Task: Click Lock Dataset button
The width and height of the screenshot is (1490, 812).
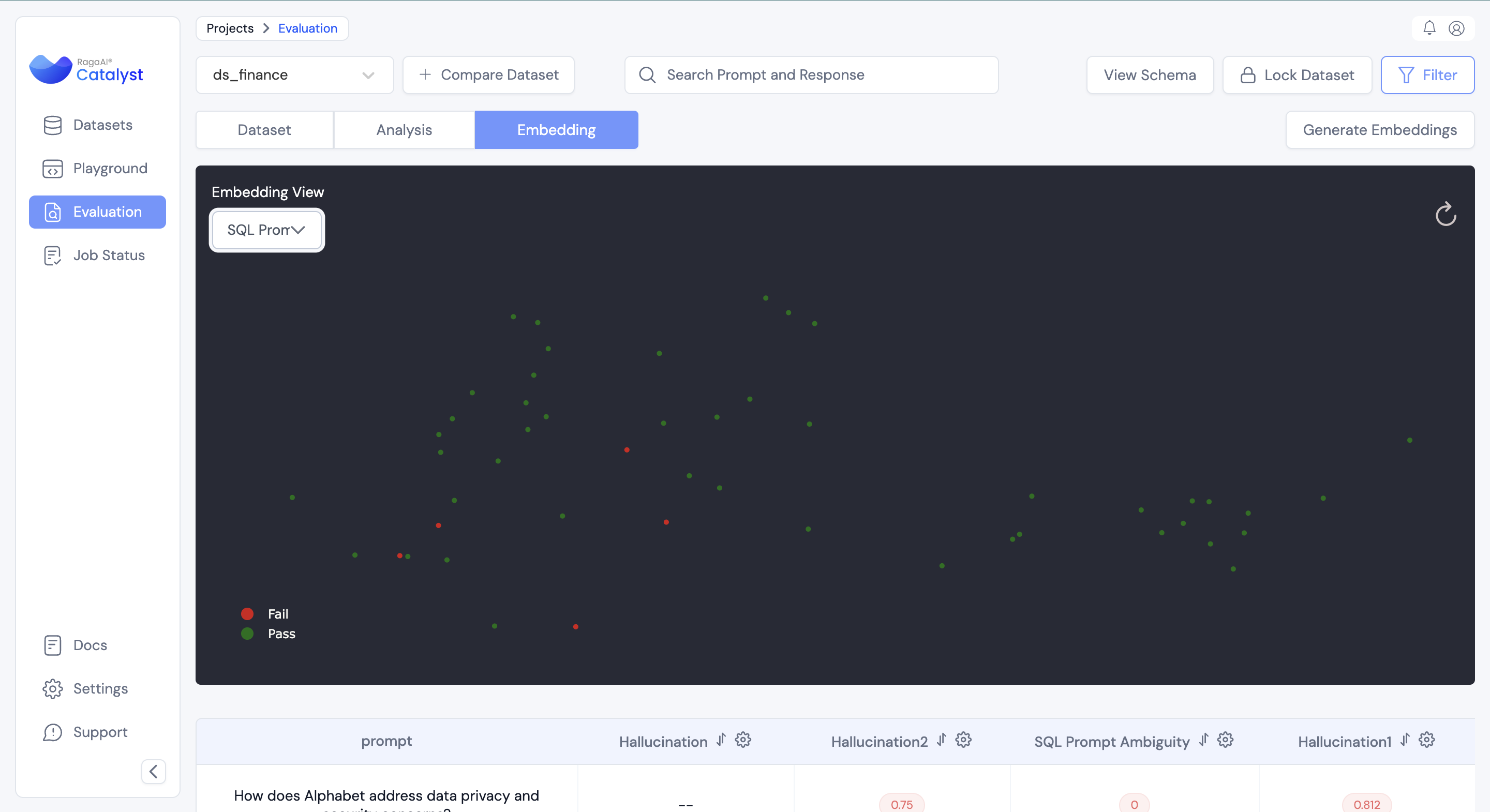Action: 1297,75
